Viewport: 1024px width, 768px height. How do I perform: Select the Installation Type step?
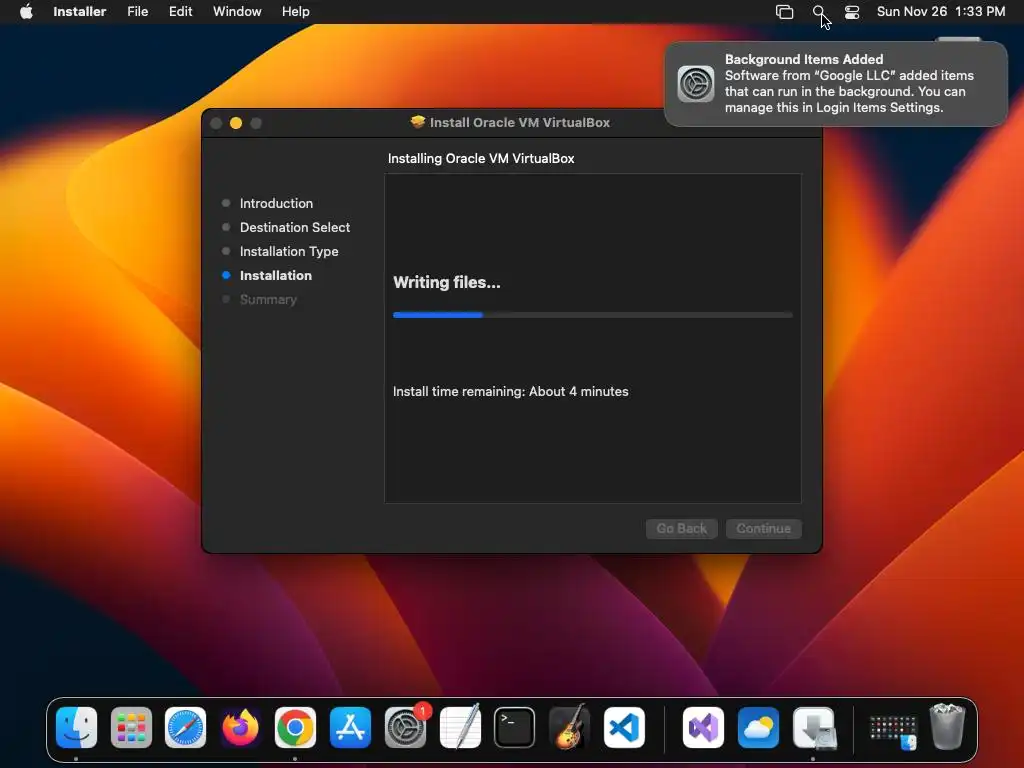click(289, 251)
